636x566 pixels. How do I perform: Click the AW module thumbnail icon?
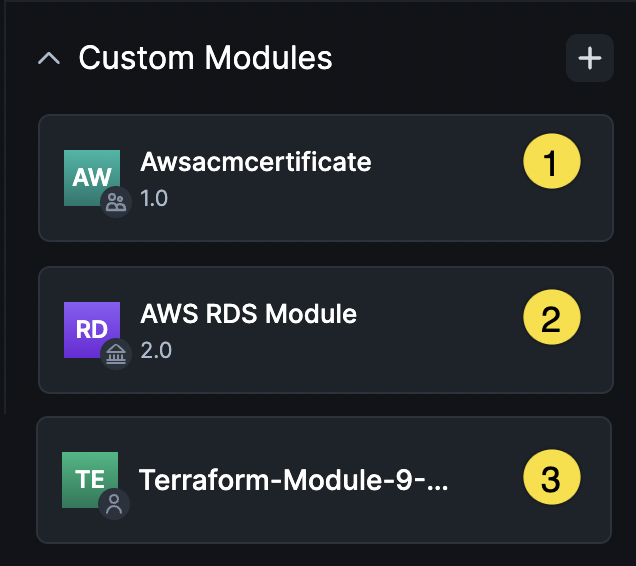[x=92, y=178]
